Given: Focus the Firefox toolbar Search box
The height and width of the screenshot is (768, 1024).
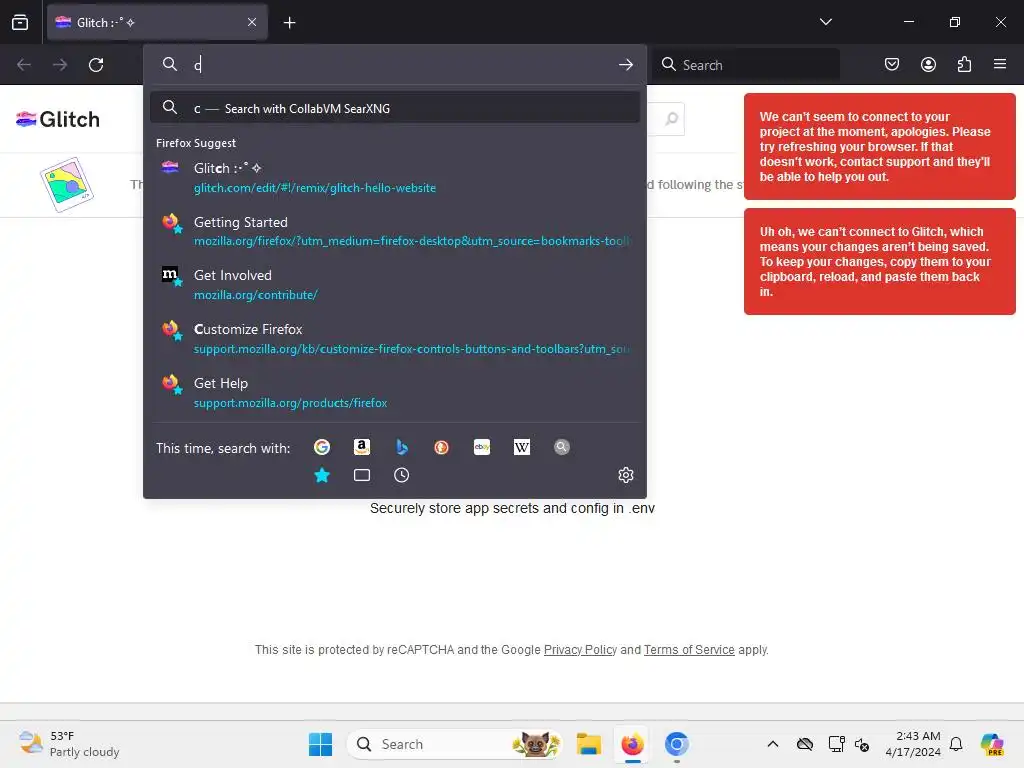Looking at the screenshot, I should (x=746, y=65).
